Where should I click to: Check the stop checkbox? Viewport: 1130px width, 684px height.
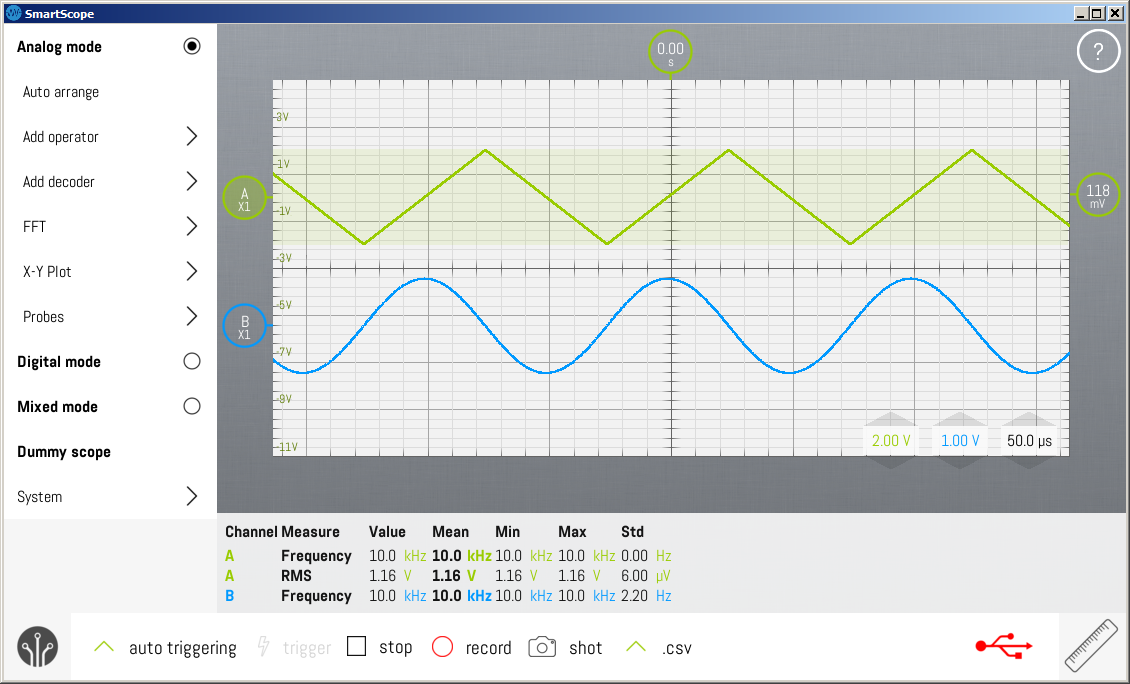click(357, 646)
